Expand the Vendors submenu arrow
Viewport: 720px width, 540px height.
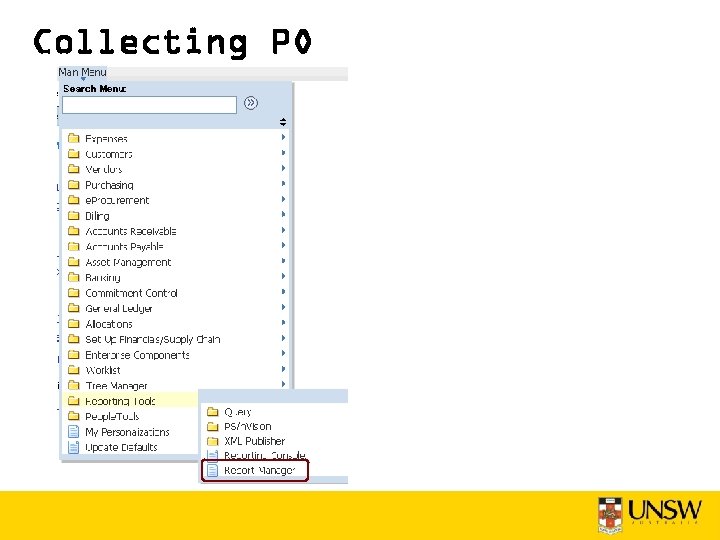coord(283,168)
